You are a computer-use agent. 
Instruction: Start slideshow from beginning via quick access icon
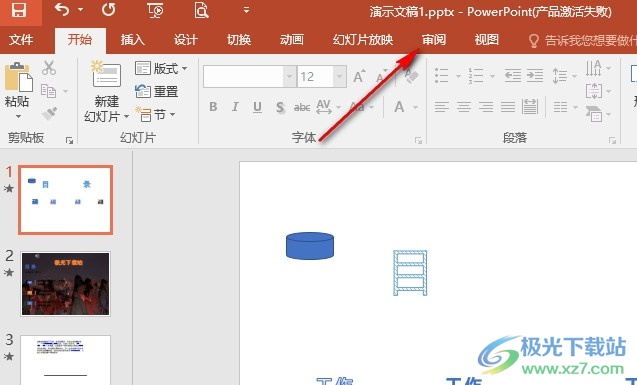[x=155, y=10]
